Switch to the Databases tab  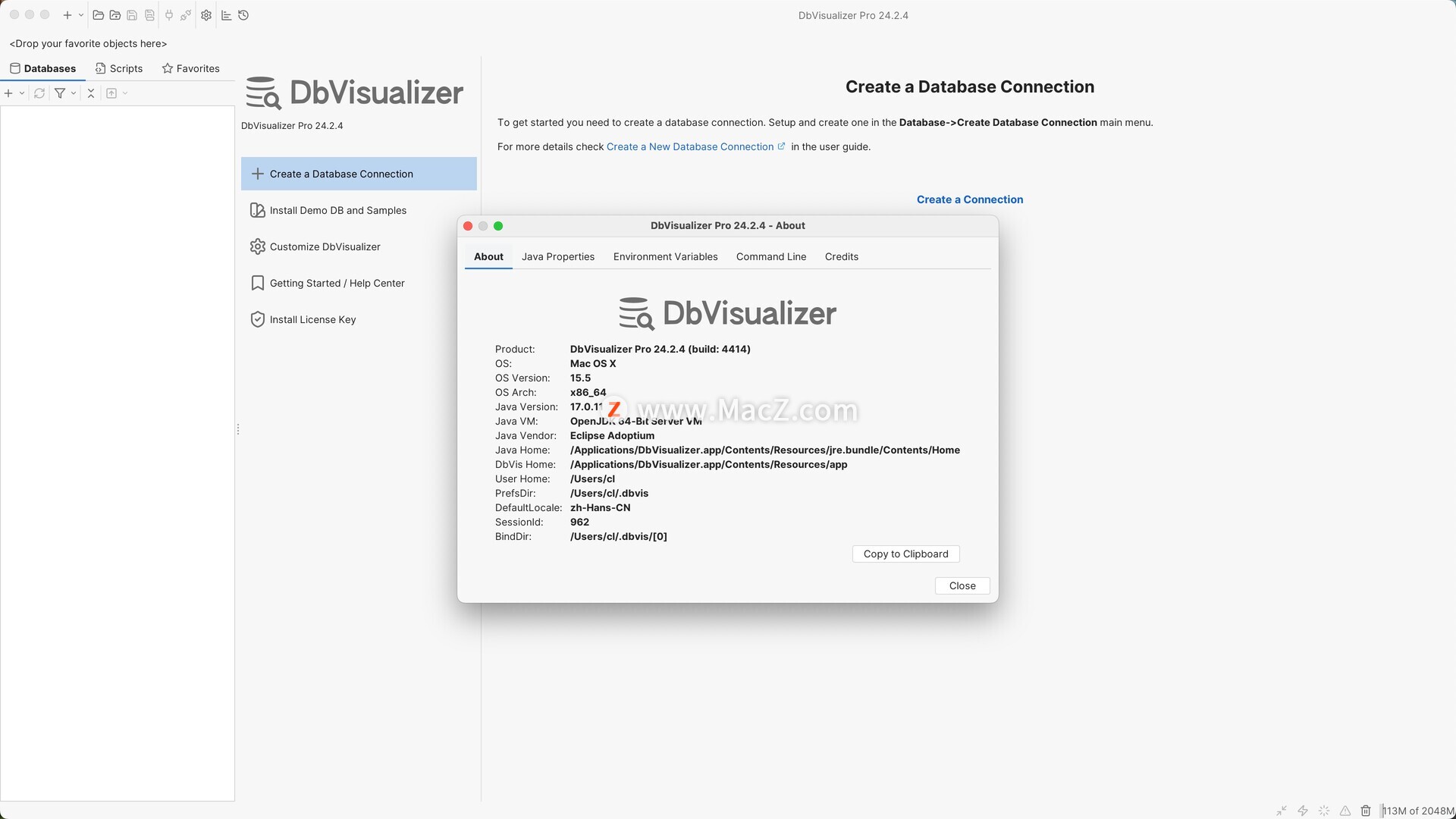43,68
